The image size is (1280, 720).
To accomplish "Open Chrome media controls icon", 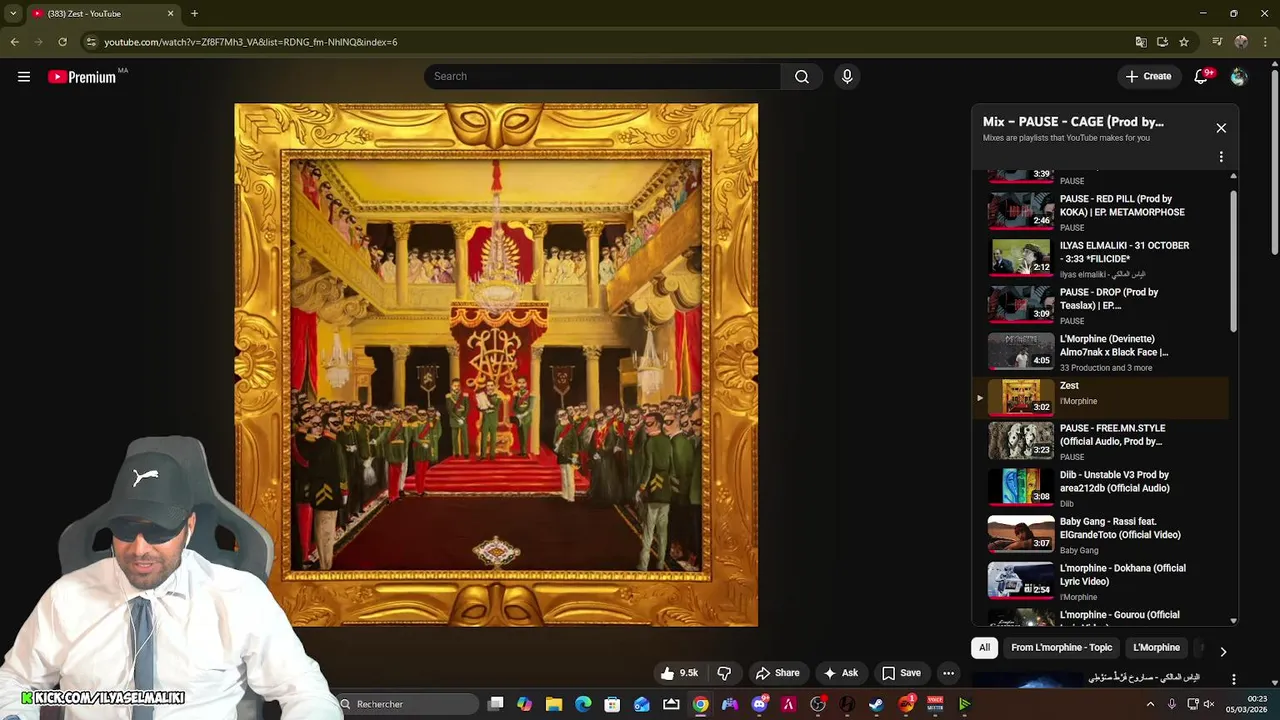I will 1217,42.
